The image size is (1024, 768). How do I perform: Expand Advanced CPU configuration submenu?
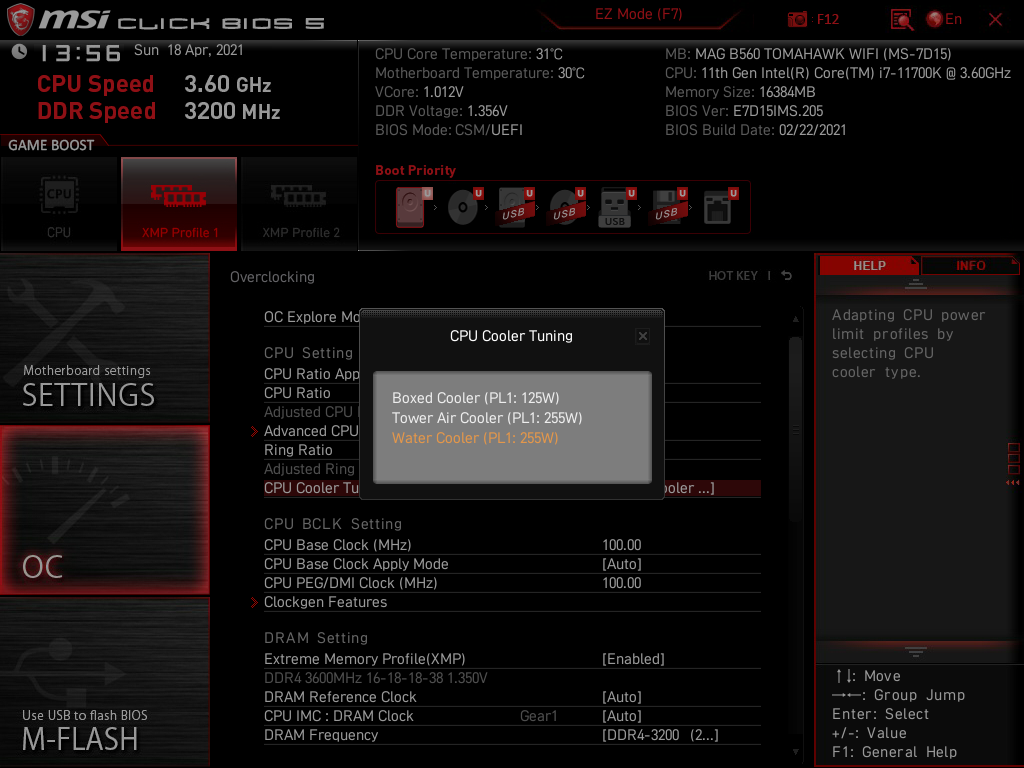311,431
